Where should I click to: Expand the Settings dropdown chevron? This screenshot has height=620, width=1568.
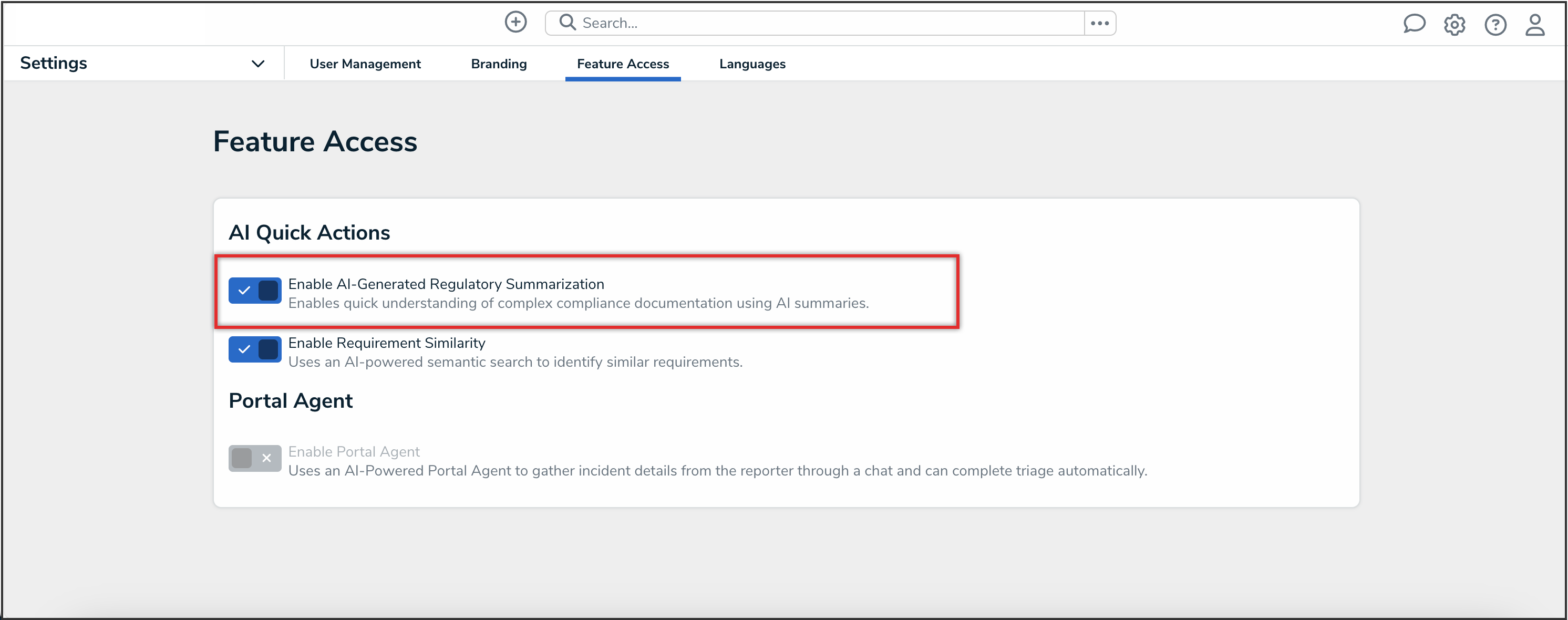258,64
